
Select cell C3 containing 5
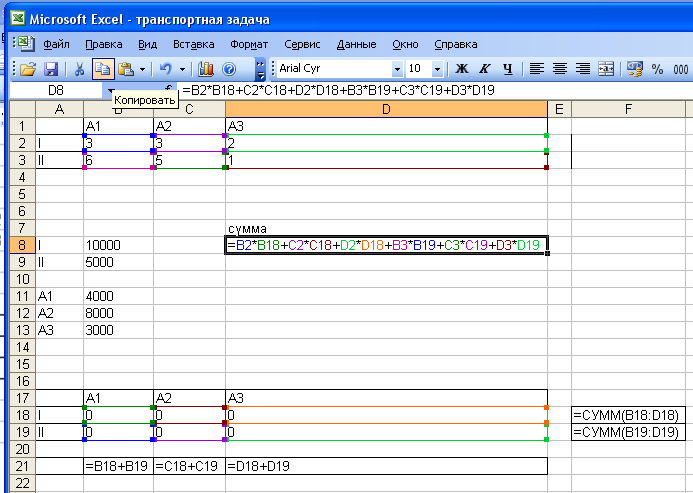(189, 160)
